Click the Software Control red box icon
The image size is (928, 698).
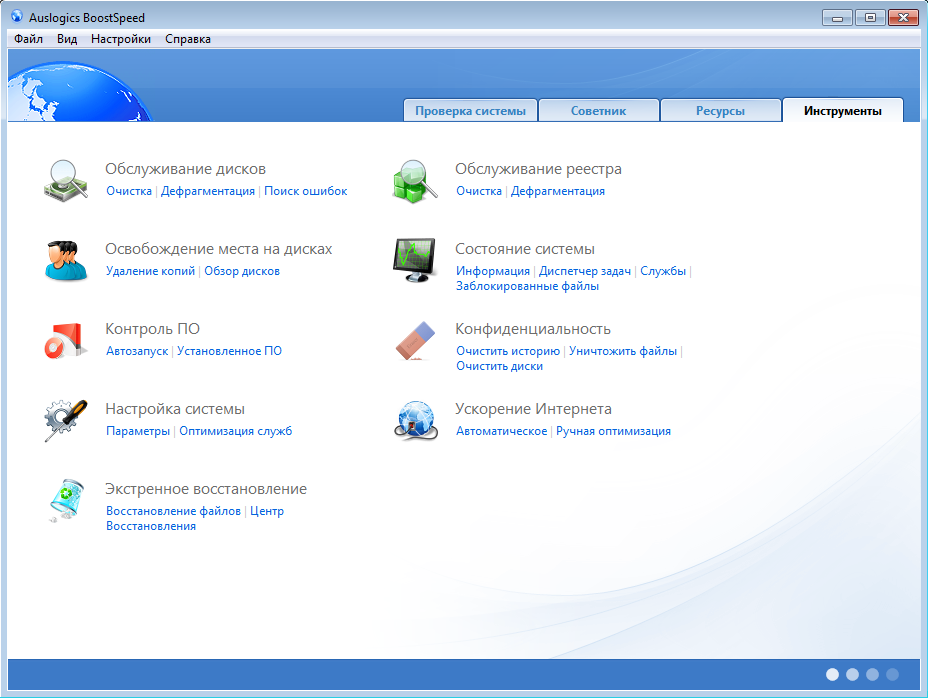66,340
